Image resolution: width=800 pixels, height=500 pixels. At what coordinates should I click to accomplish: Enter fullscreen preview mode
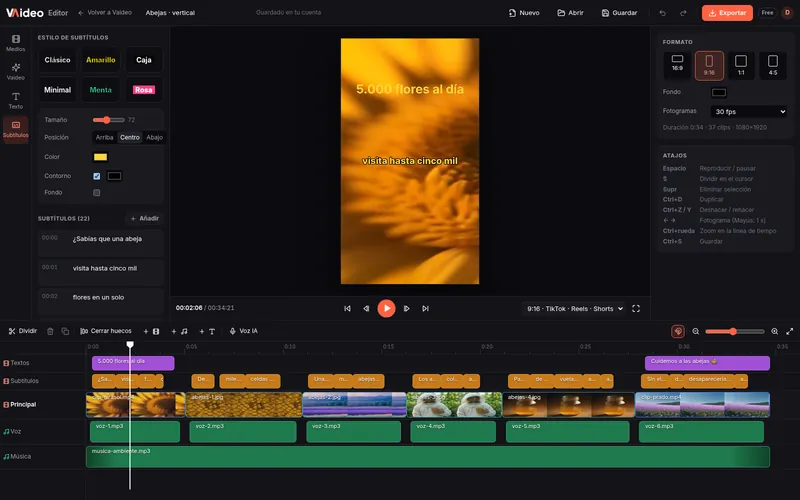click(636, 309)
